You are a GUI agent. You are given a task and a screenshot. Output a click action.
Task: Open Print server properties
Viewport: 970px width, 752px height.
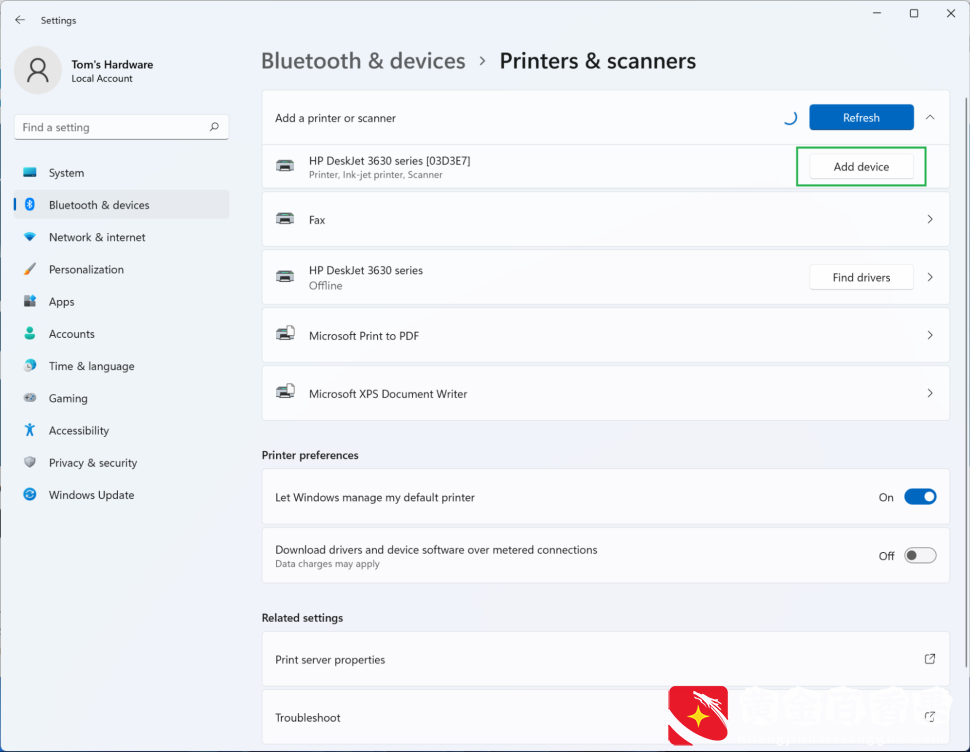pos(606,659)
